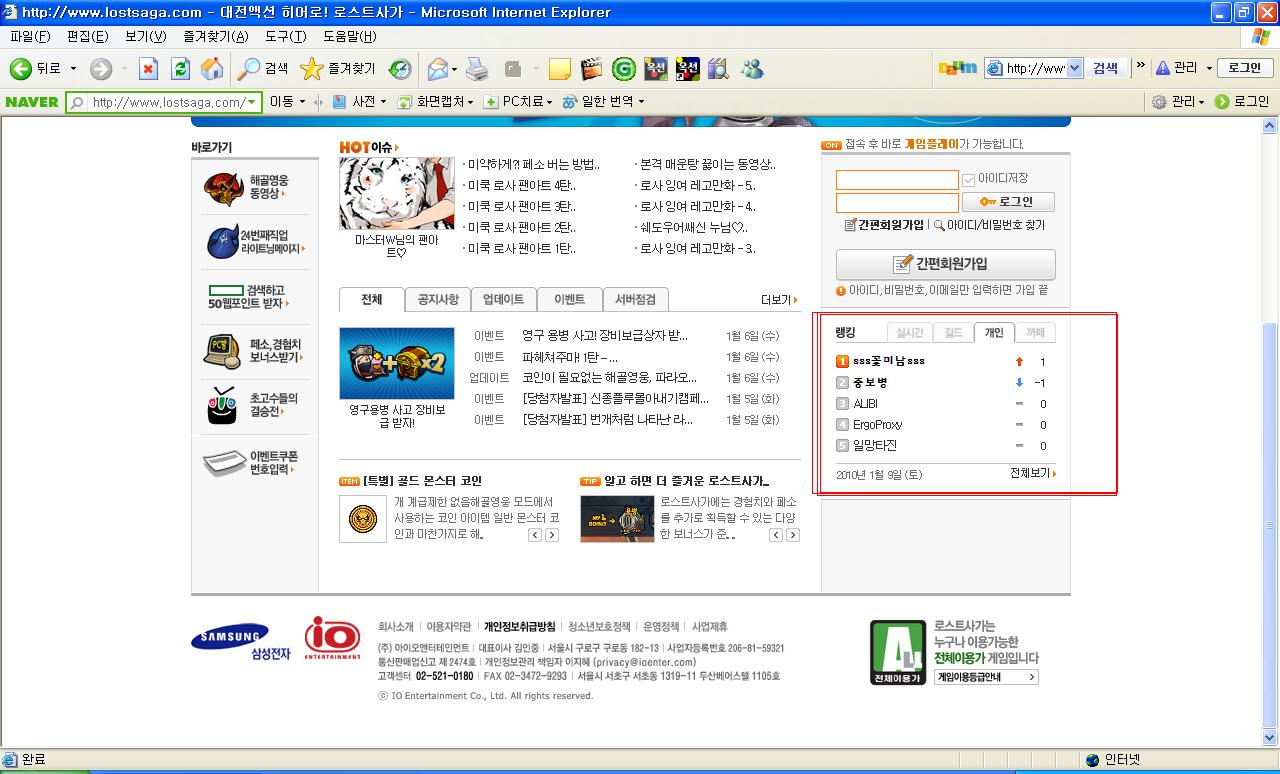Click the Forward arrow button
Image resolution: width=1280 pixels, height=774 pixels.
click(x=100, y=68)
